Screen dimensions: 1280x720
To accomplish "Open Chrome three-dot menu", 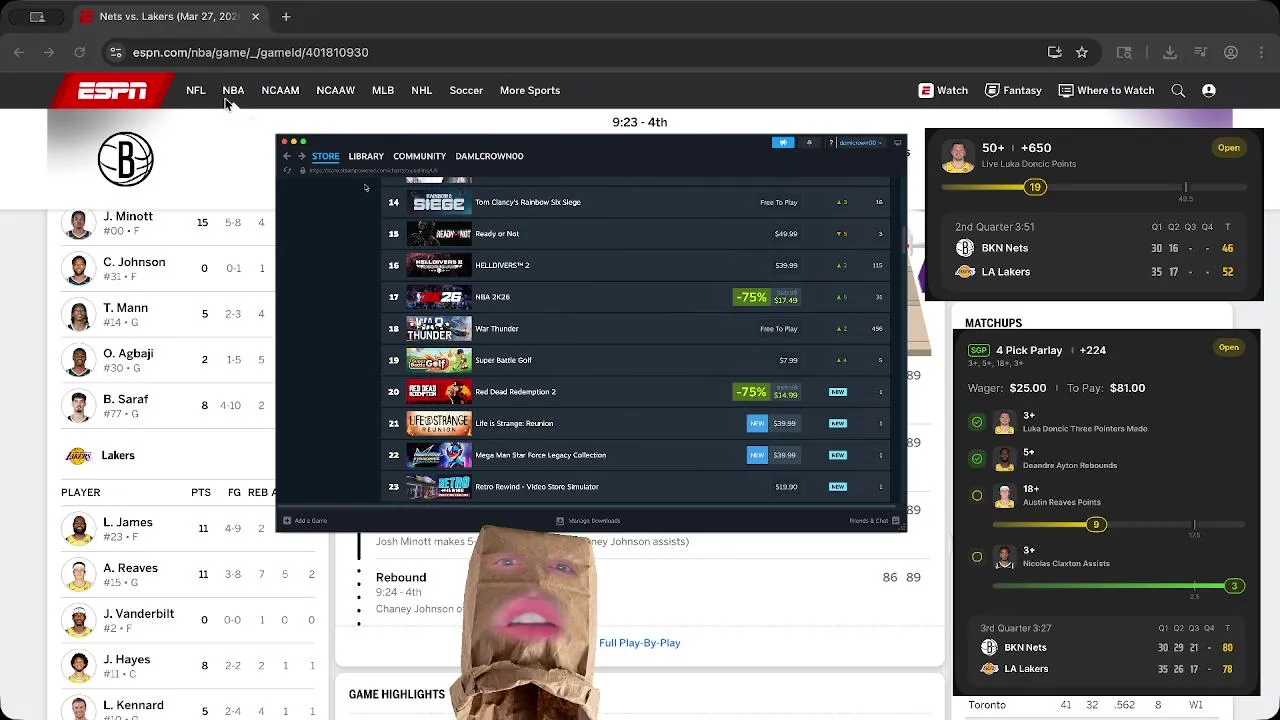I will point(1260,52).
